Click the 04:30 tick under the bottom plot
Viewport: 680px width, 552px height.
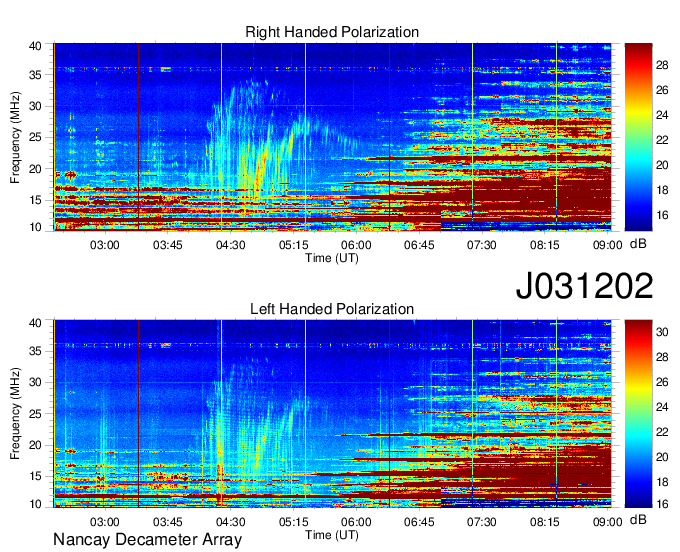(230, 522)
